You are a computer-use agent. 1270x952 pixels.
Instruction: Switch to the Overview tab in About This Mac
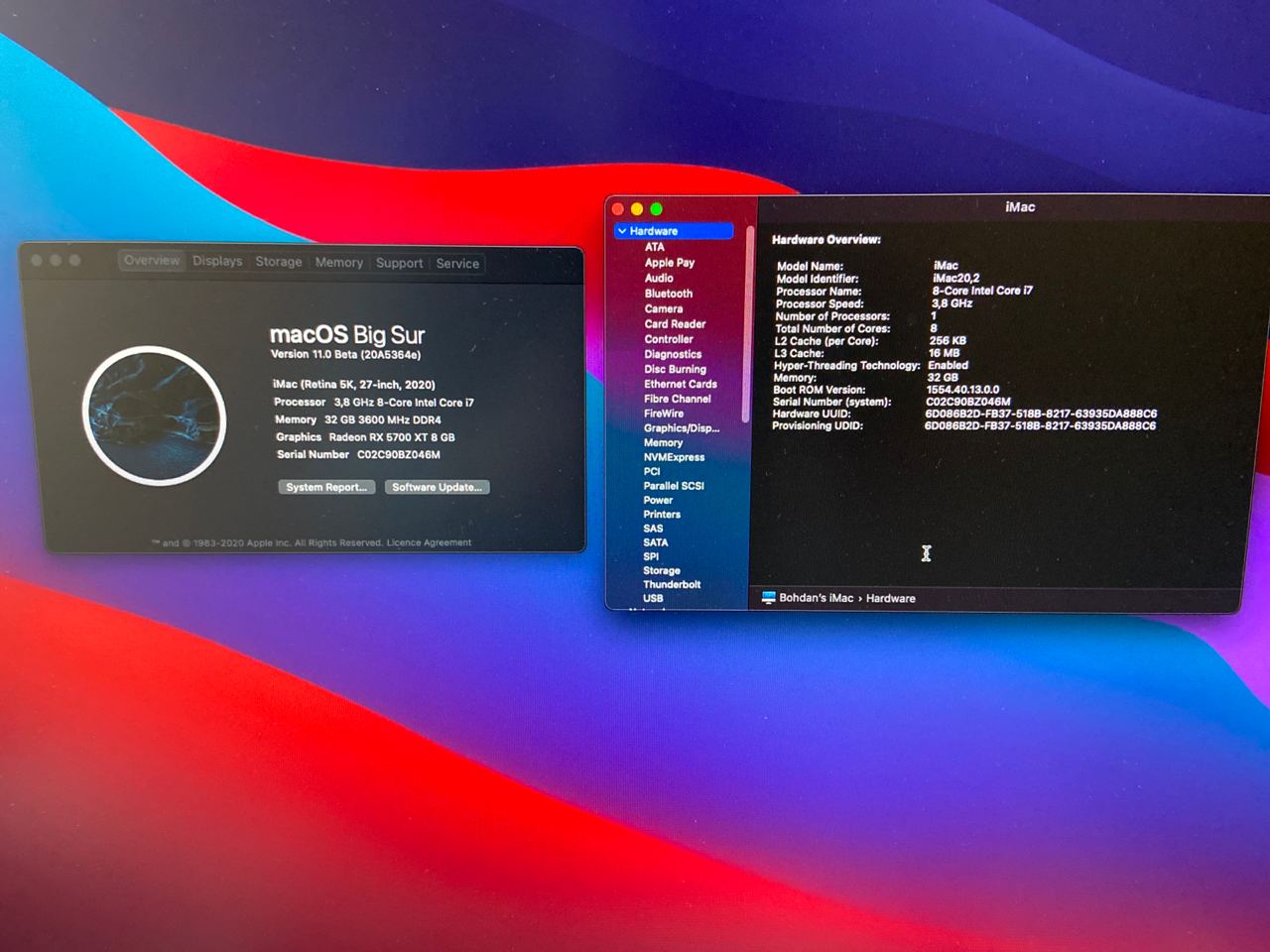click(x=152, y=261)
